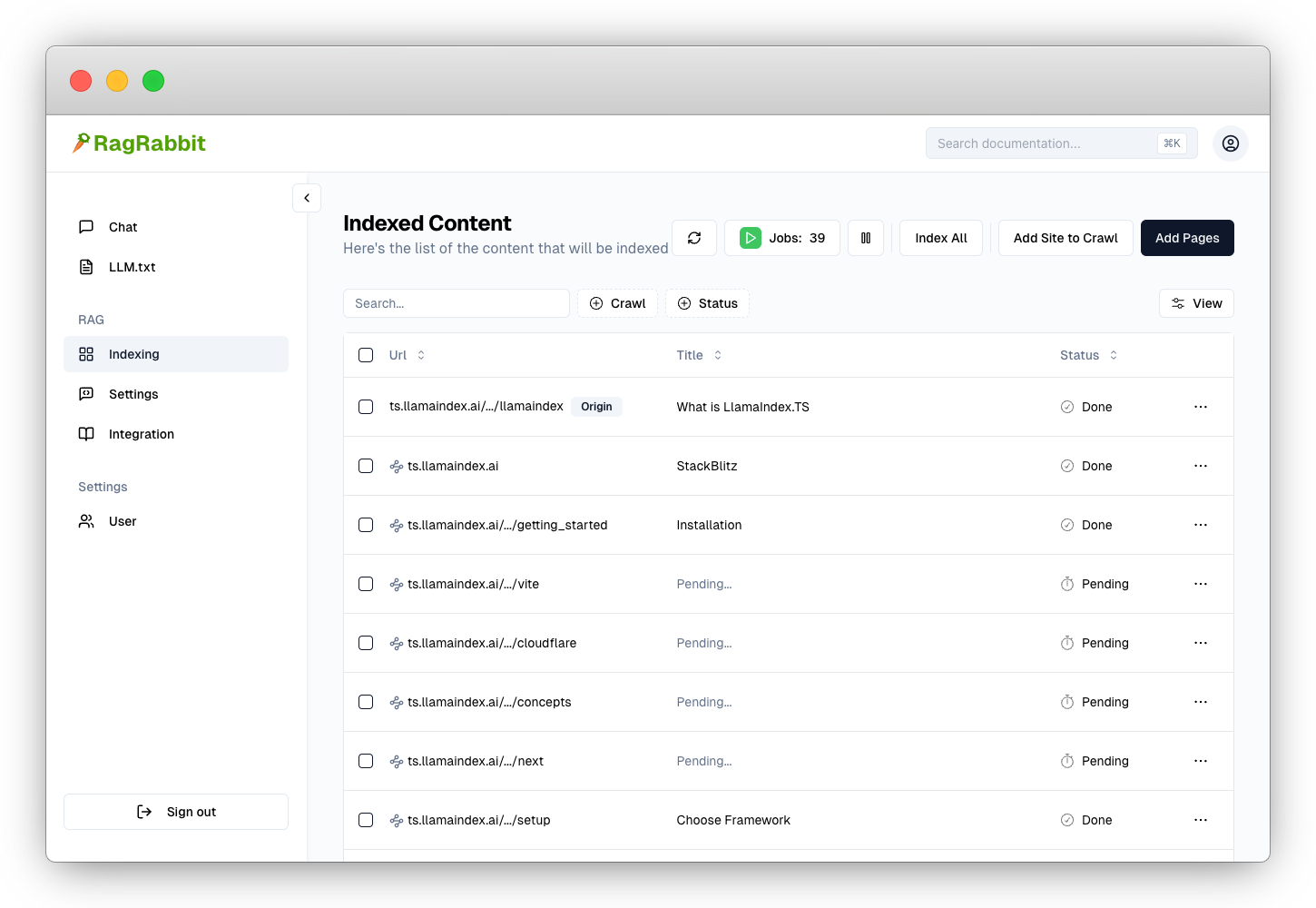This screenshot has width=1316, height=908.
Task: Open Integration in the sidebar
Action: tap(176, 434)
